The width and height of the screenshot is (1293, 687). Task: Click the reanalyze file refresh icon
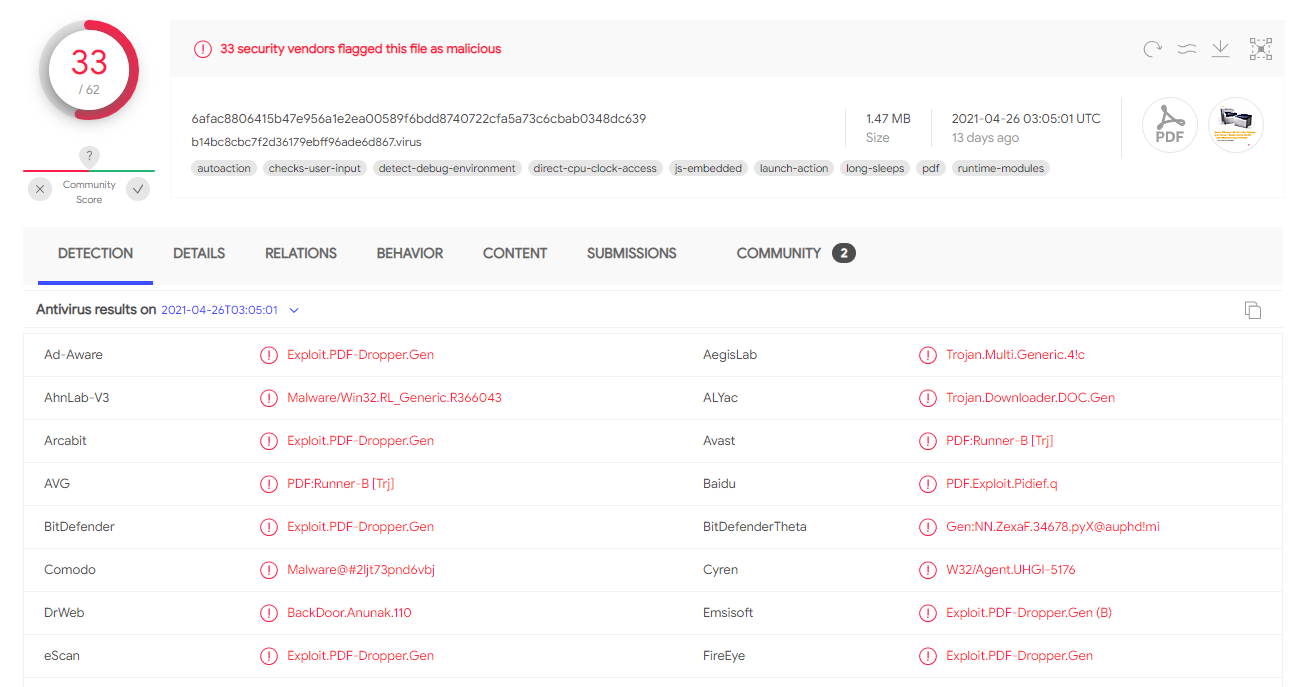[1152, 49]
